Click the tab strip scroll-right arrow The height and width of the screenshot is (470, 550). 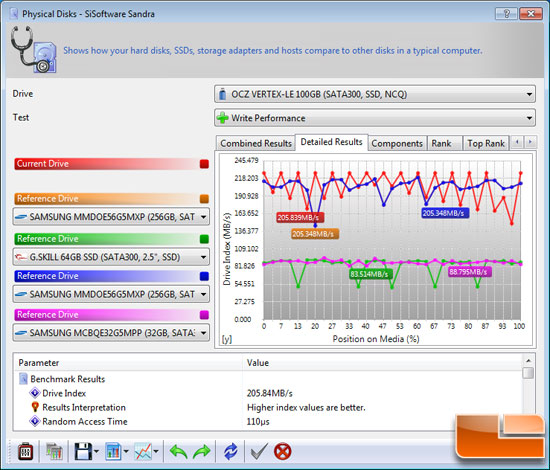click(x=530, y=142)
